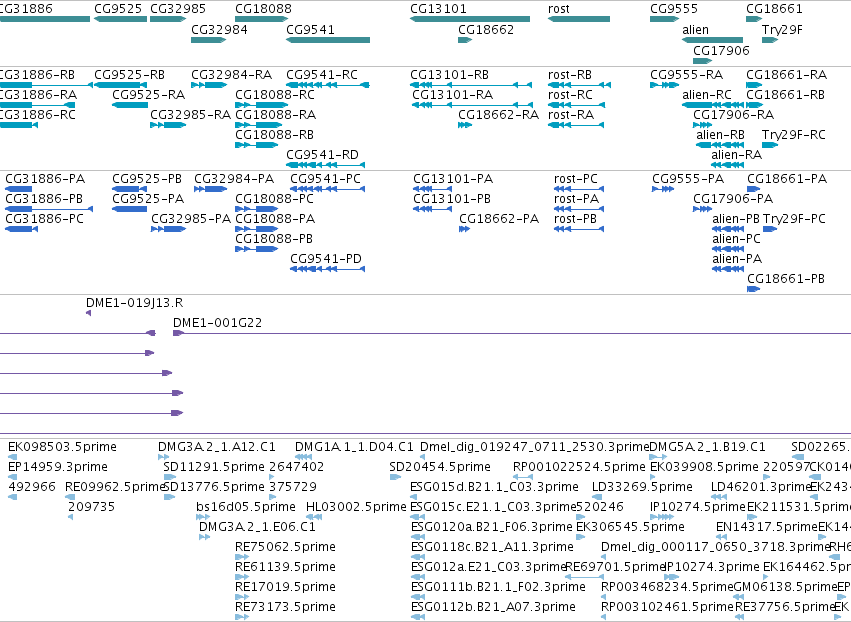851x622 pixels.
Task: Select the SD20454.5prime EST
Action: point(395,477)
